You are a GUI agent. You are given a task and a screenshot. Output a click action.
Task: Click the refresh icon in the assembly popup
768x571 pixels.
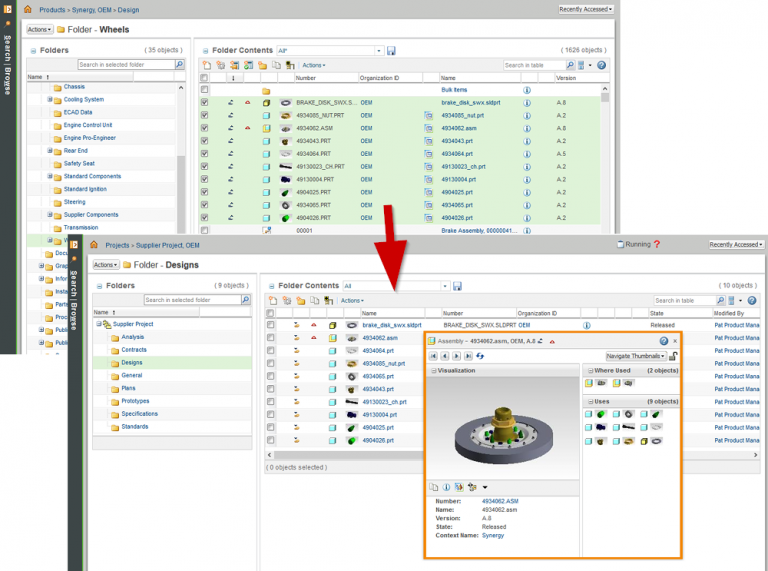(480, 356)
